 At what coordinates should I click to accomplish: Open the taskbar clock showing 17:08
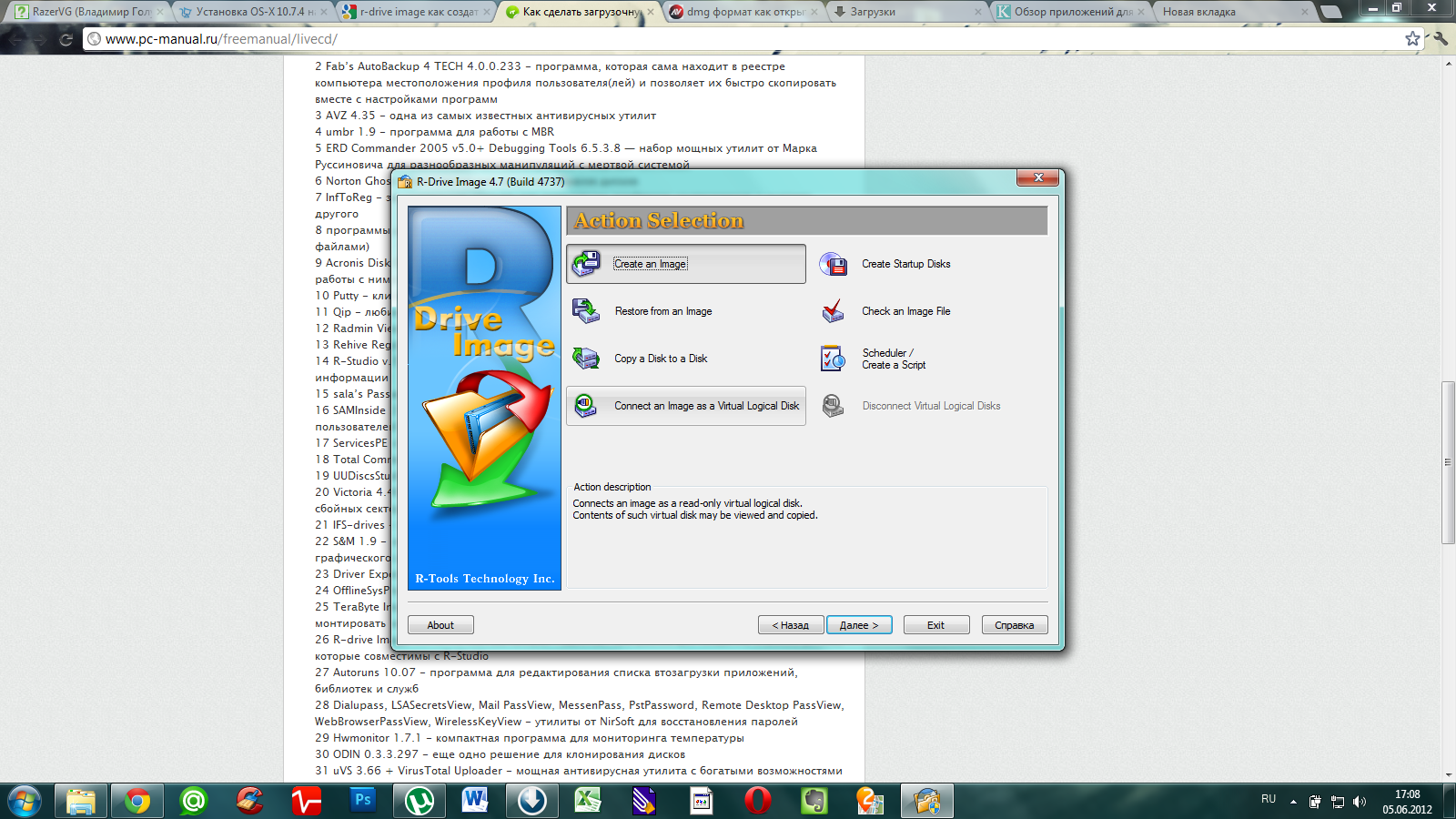[x=1408, y=802]
